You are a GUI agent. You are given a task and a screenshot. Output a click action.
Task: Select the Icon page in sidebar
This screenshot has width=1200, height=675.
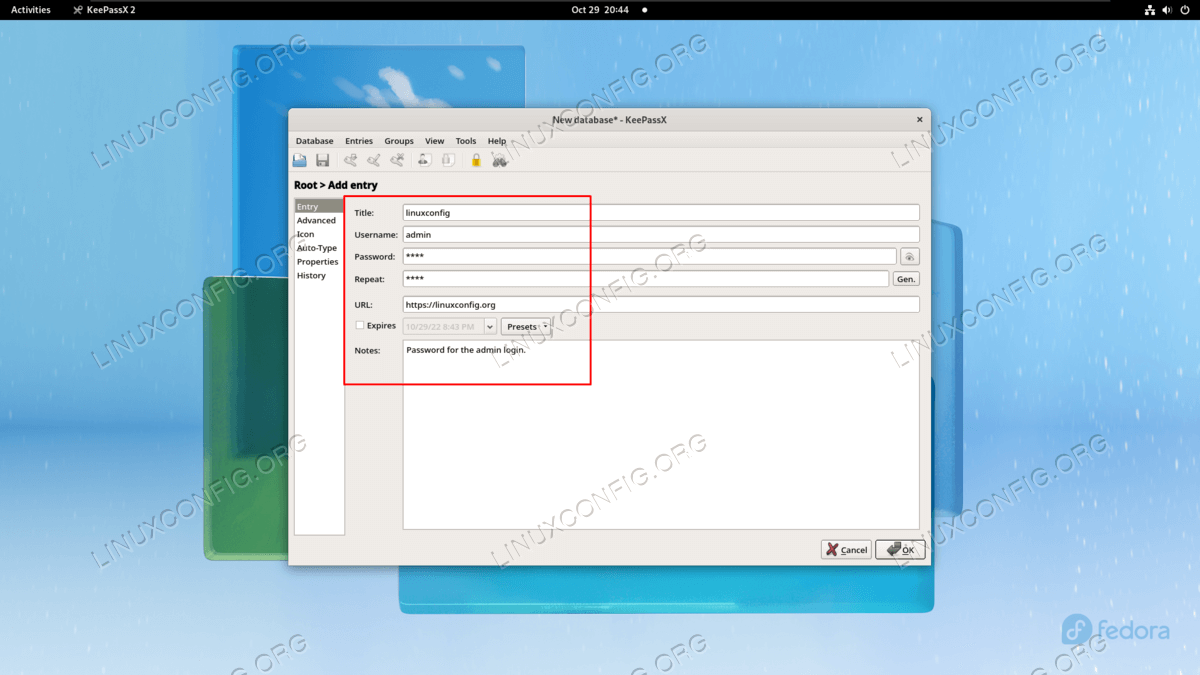[x=319, y=234]
